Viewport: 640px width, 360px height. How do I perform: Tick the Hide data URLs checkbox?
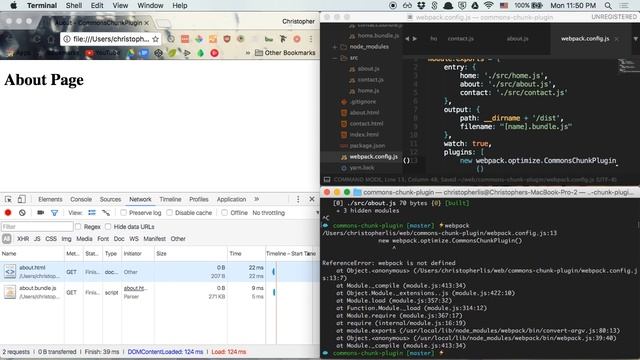[x=108, y=227]
